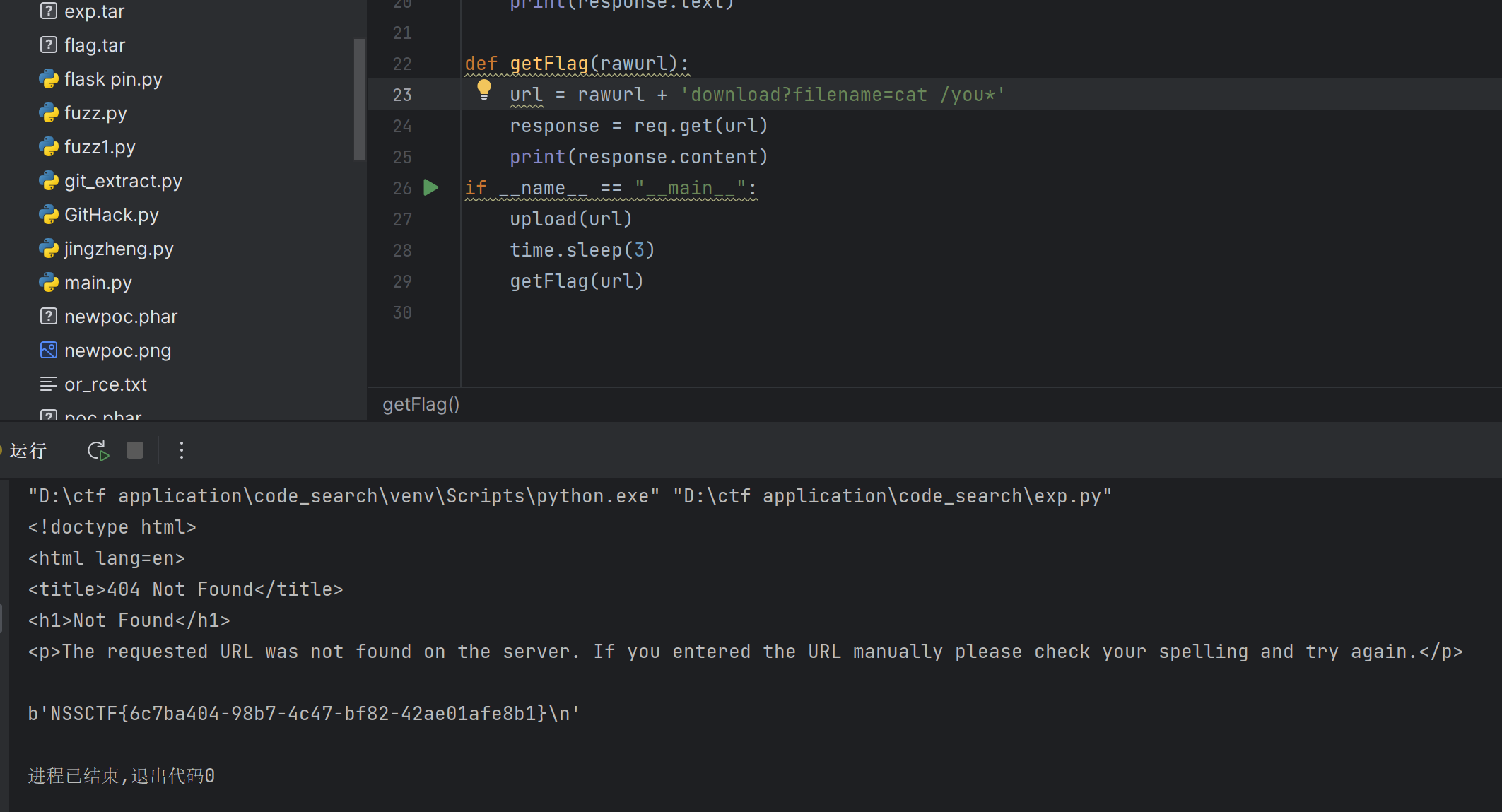The height and width of the screenshot is (812, 1502).
Task: Click 'time.sleep(3)' on line 28
Action: (582, 250)
